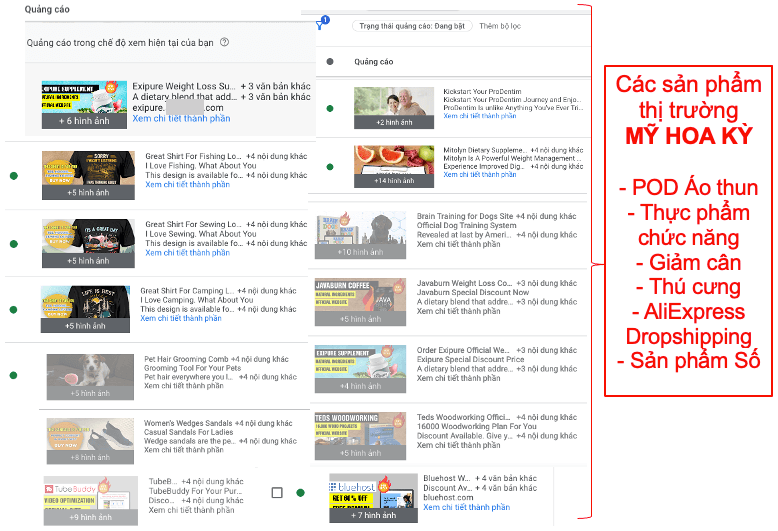This screenshot has height=531, width=778.
Task: Open help icon beside view mode text
Action: click(224, 42)
